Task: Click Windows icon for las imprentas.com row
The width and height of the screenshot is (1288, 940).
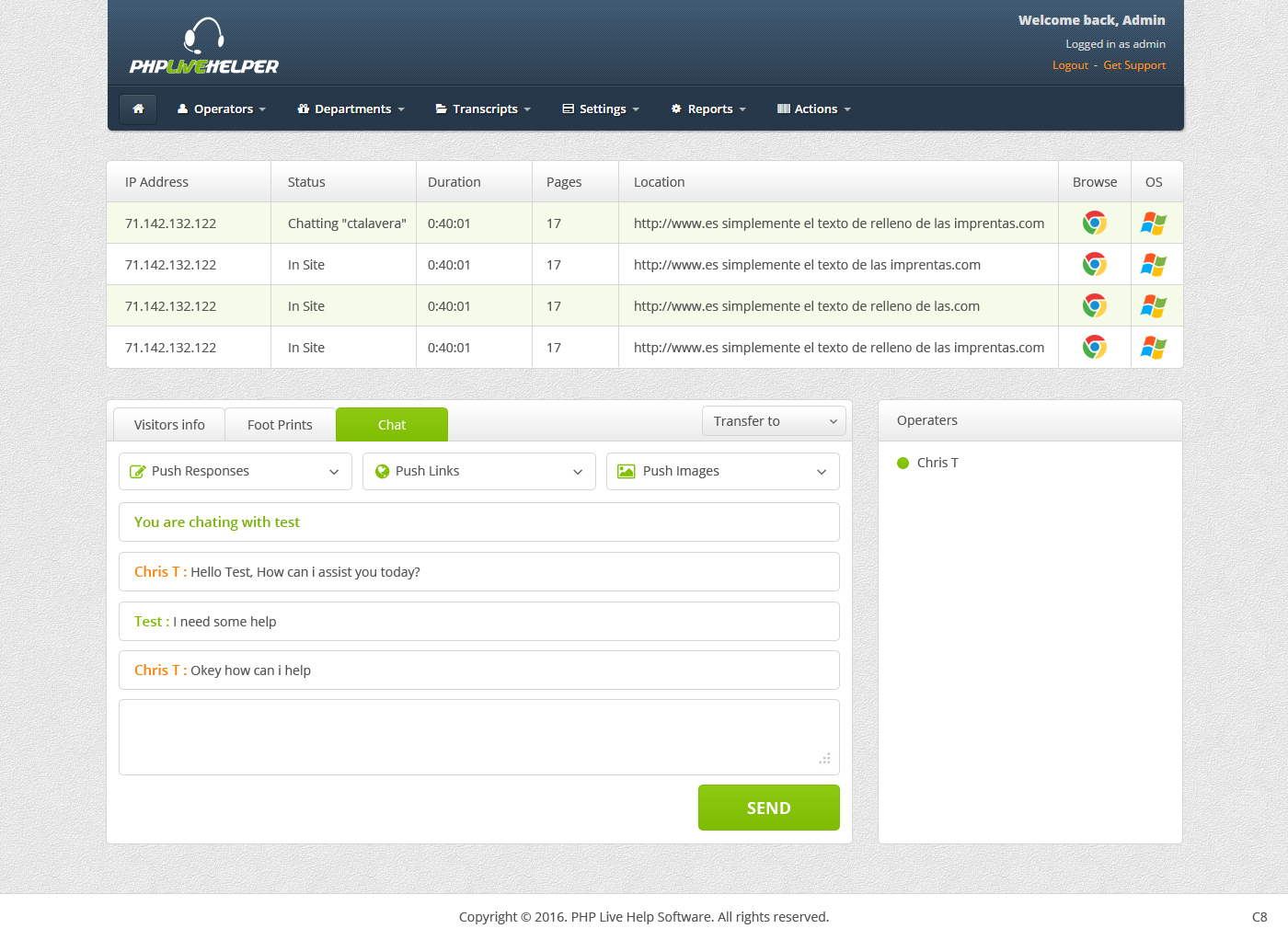Action: coord(1154,265)
